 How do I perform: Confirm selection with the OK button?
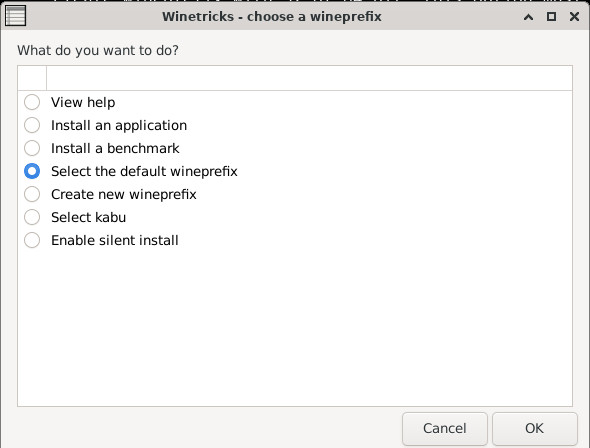point(535,428)
